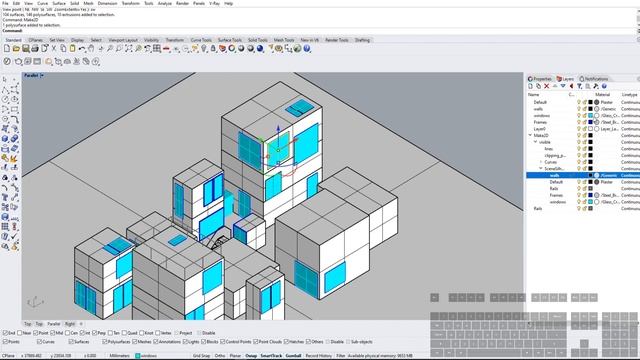Click the CPlane pane in status bar
The width and height of the screenshot is (640, 360).
coord(8,356)
